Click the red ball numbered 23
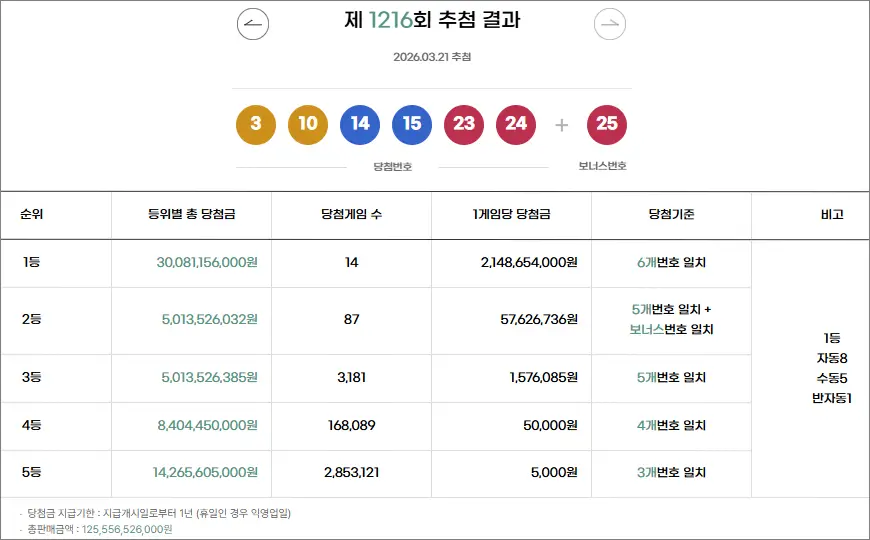Viewport: 870px width, 540px height. tap(464, 124)
